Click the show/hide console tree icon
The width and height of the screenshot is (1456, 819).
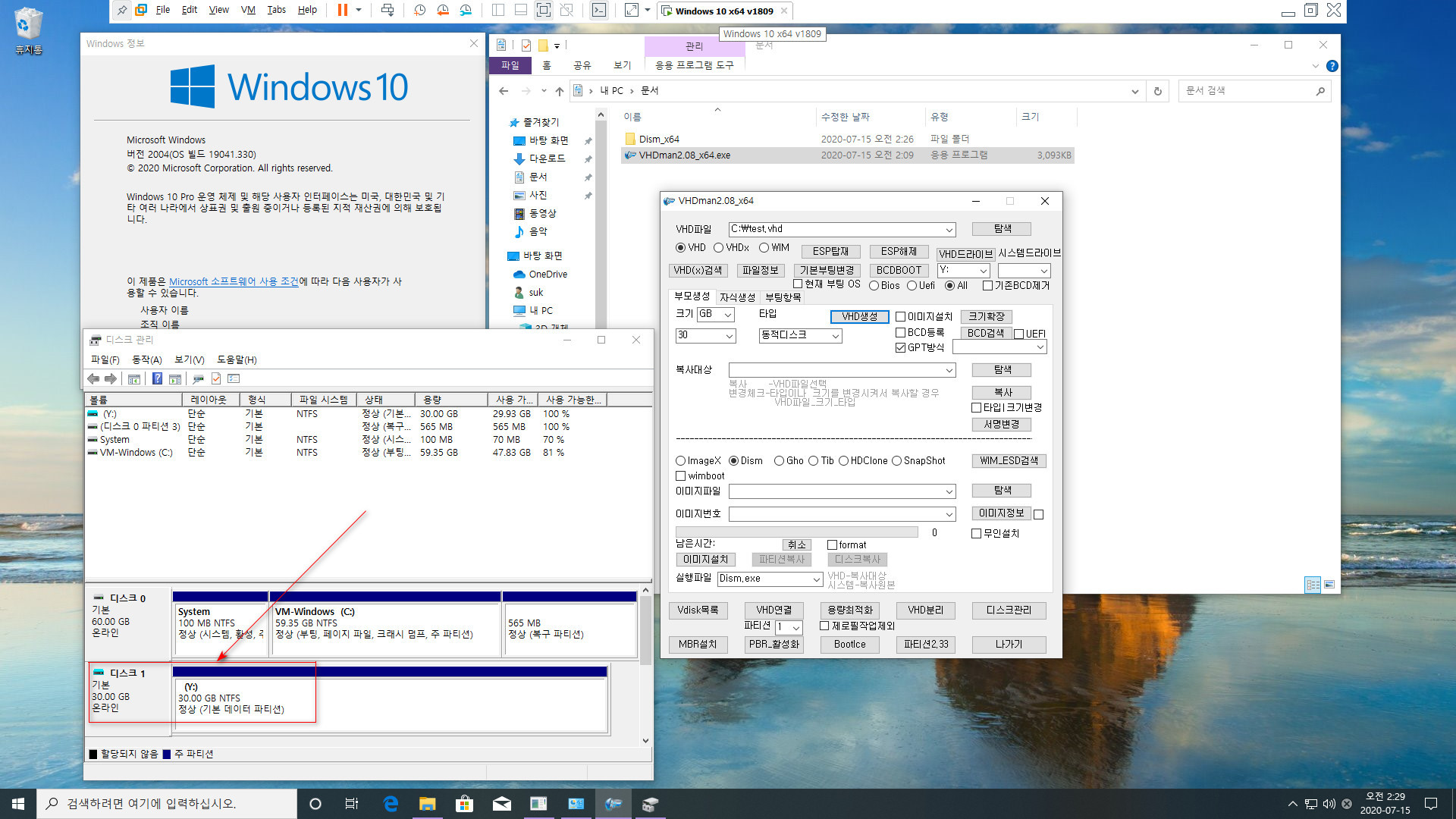134,378
